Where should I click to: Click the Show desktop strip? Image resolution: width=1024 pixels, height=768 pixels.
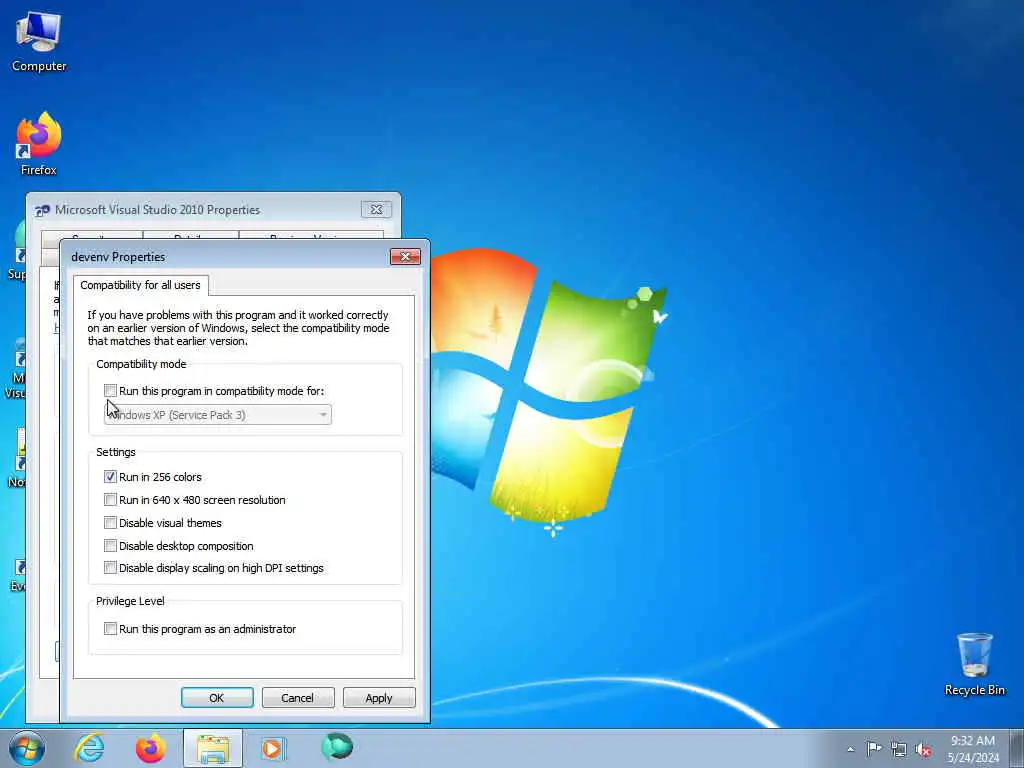click(1017, 748)
